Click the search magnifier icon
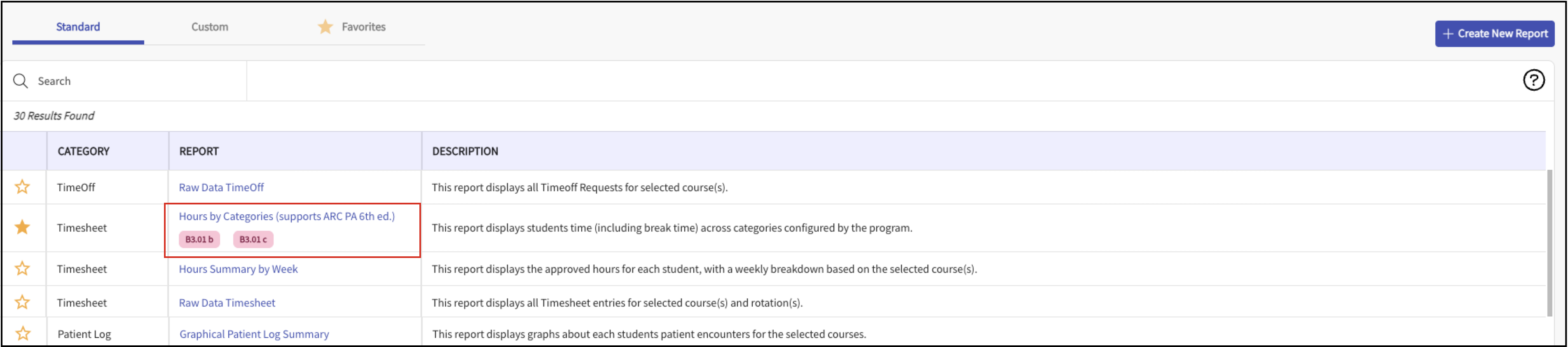Viewport: 1568px width, 347px height. [21, 81]
